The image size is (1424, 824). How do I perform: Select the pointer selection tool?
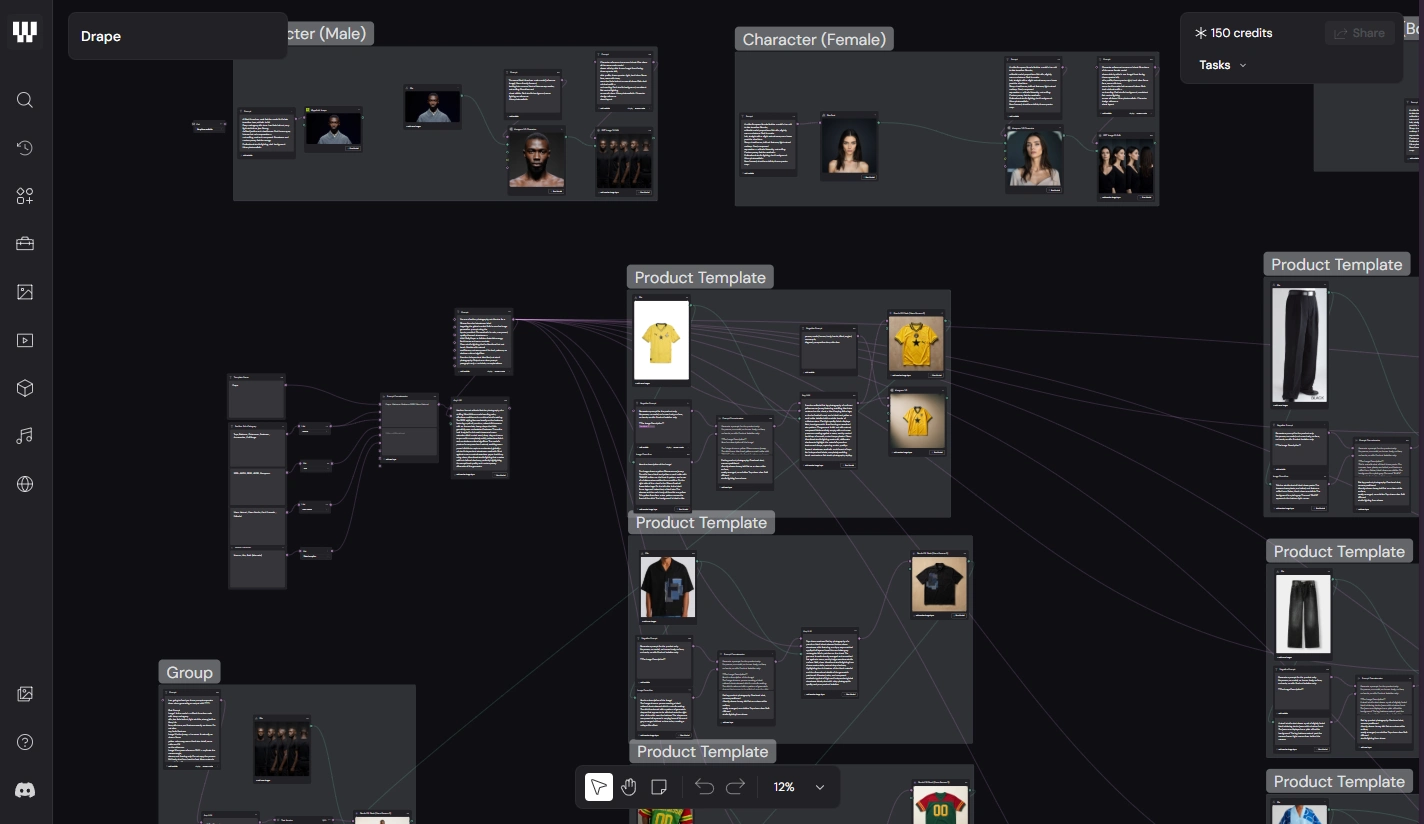598,787
